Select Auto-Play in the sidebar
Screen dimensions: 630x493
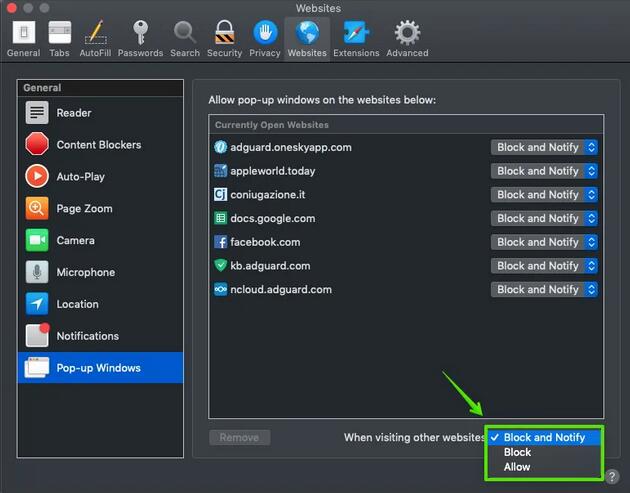click(80, 177)
